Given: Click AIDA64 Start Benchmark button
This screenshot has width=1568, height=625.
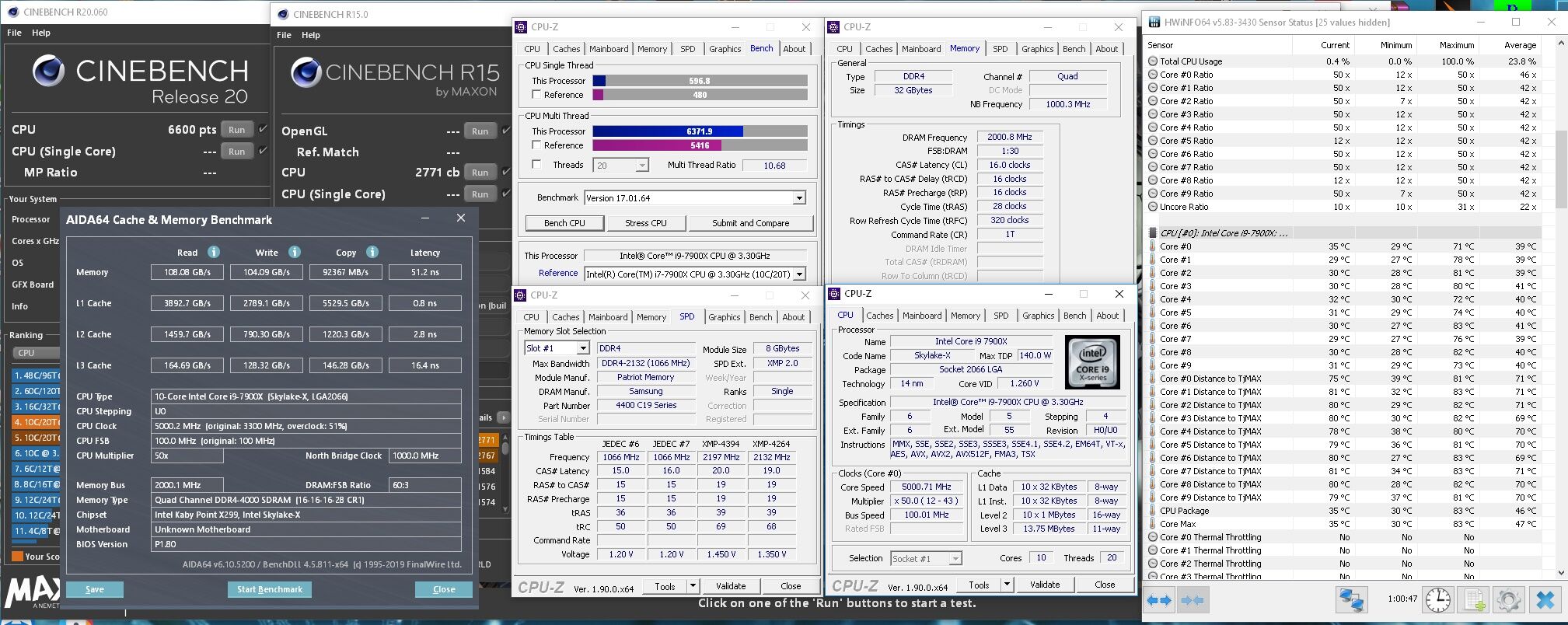Looking at the screenshot, I should click(x=270, y=589).
